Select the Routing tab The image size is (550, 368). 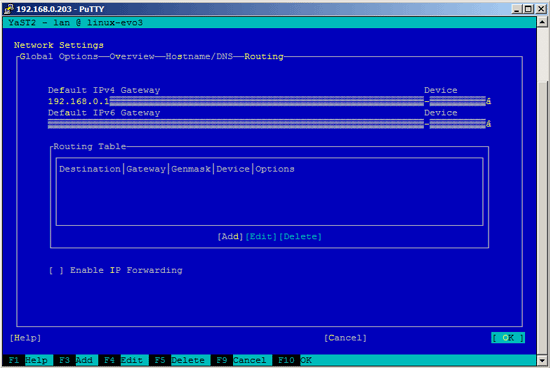tap(264, 56)
